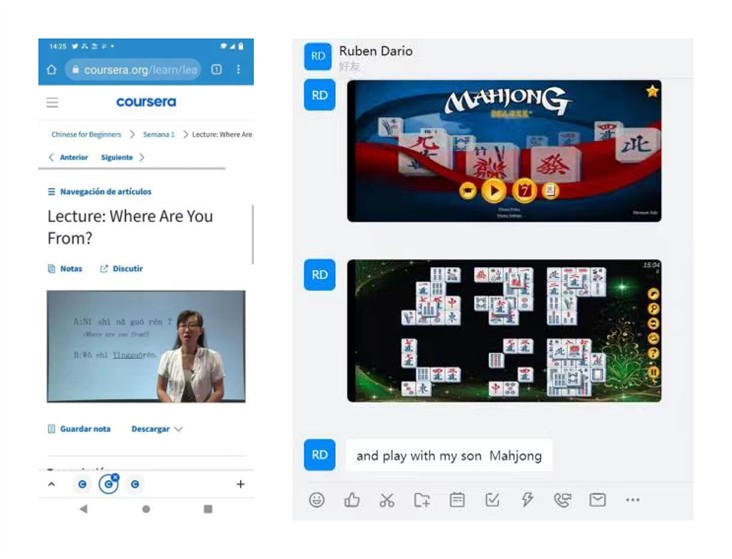Click the coursera logo
This screenshot has width=732, height=559.
146,102
